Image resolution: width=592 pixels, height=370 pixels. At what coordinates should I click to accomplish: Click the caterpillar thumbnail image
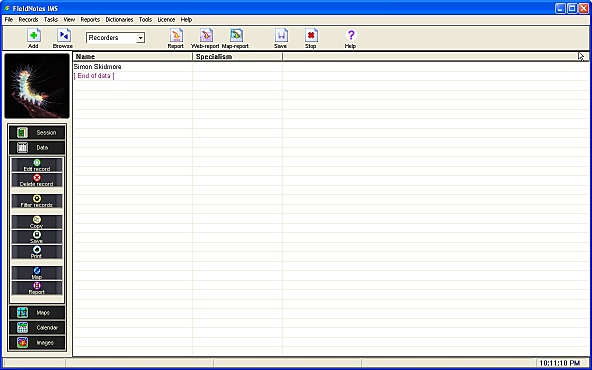pyautogui.click(x=37, y=86)
